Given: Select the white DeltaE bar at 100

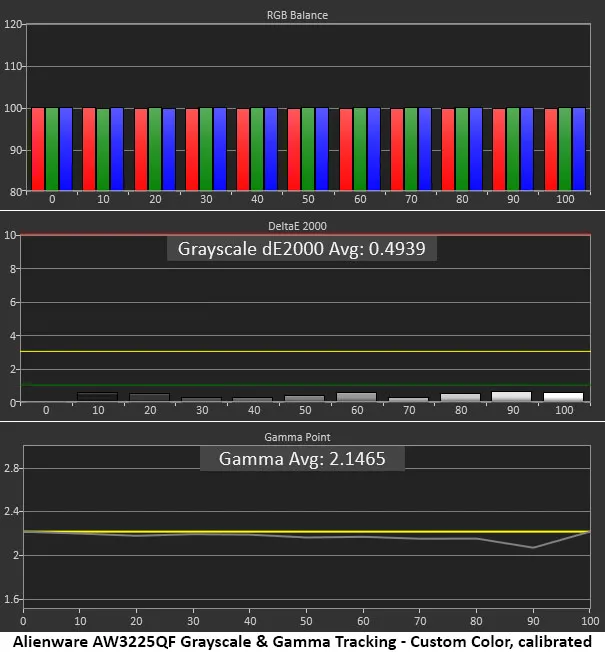Looking at the screenshot, I should point(563,397).
